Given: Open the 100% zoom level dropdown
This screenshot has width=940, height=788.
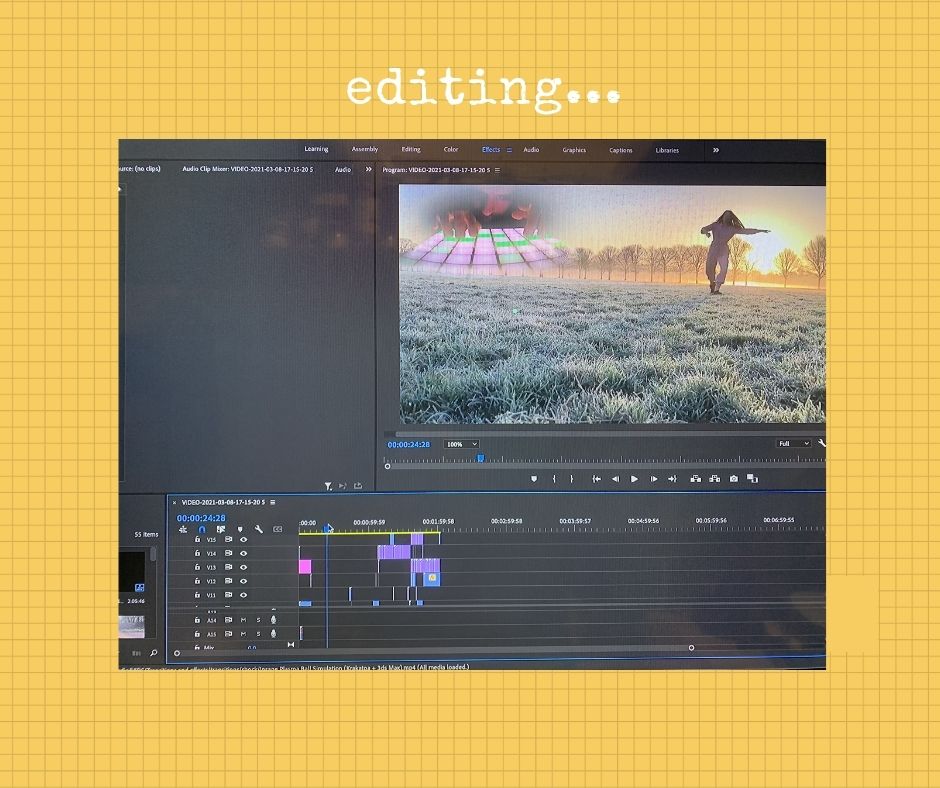Looking at the screenshot, I should click(x=460, y=444).
